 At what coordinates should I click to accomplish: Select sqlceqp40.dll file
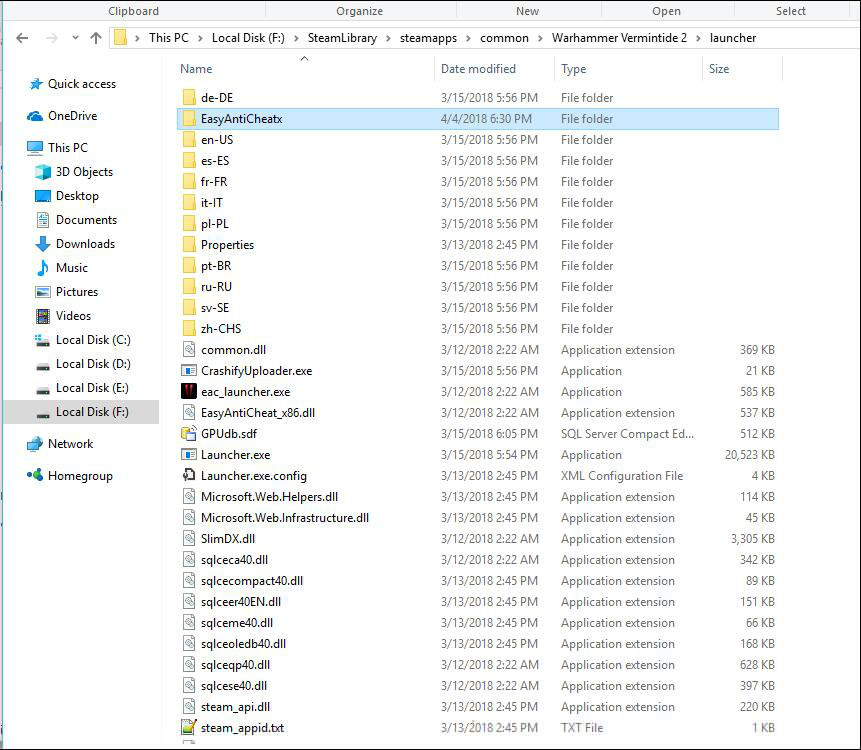pyautogui.click(x=478, y=665)
